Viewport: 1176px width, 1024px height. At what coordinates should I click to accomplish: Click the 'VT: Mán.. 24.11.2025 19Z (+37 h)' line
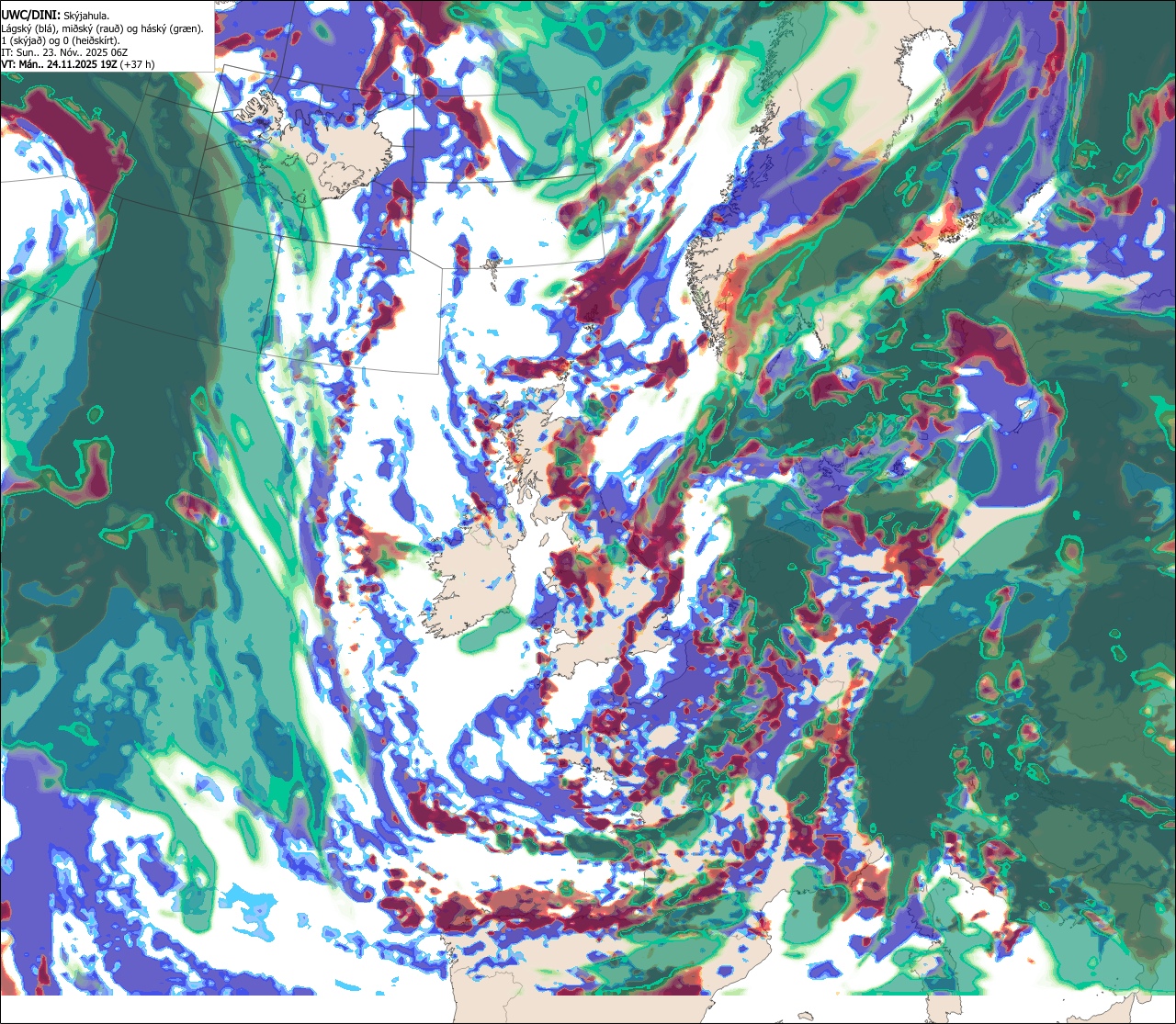78,64
